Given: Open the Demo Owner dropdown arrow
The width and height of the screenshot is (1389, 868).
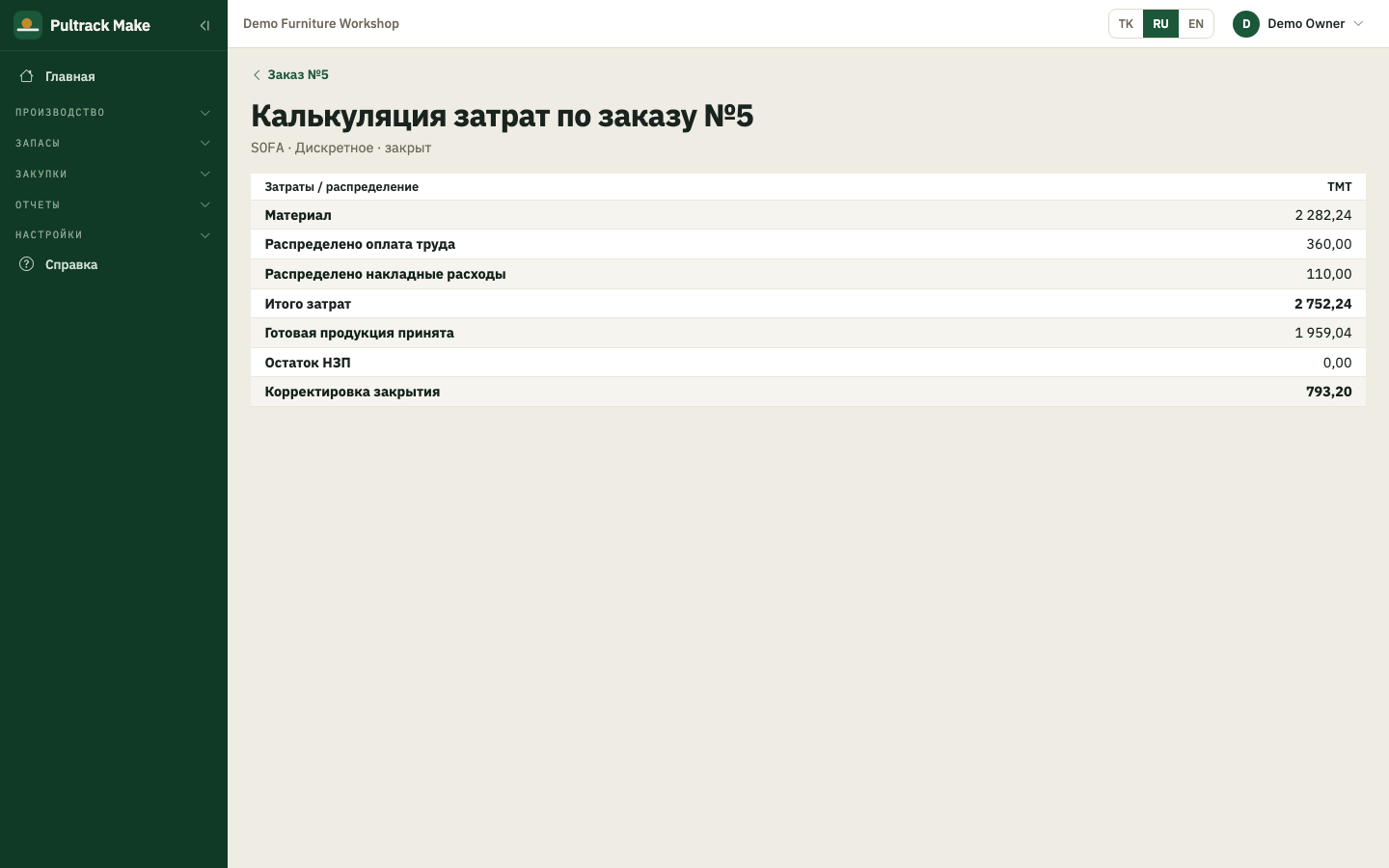Looking at the screenshot, I should click(1358, 24).
